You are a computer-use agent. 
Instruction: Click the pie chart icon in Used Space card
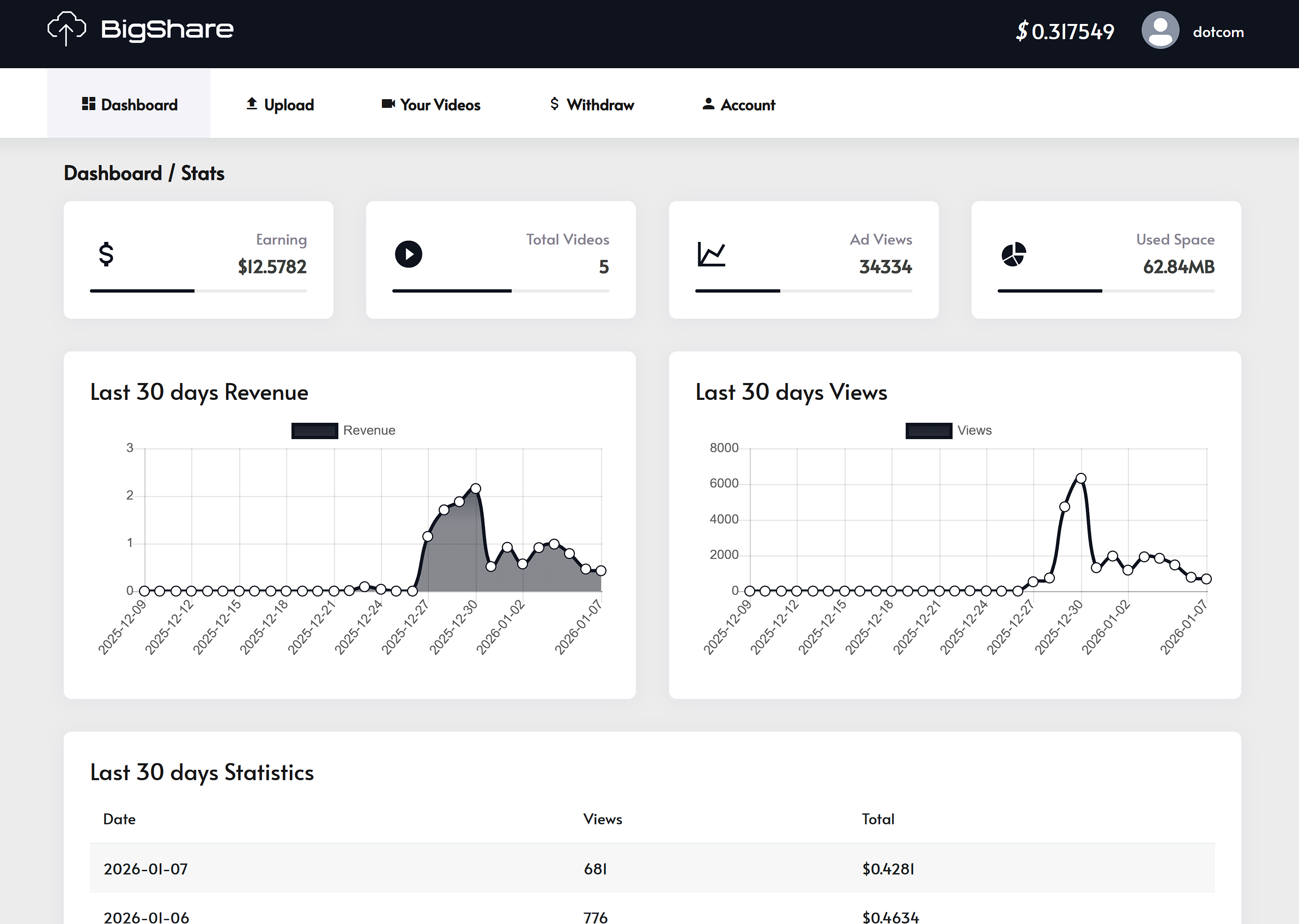(x=1014, y=254)
